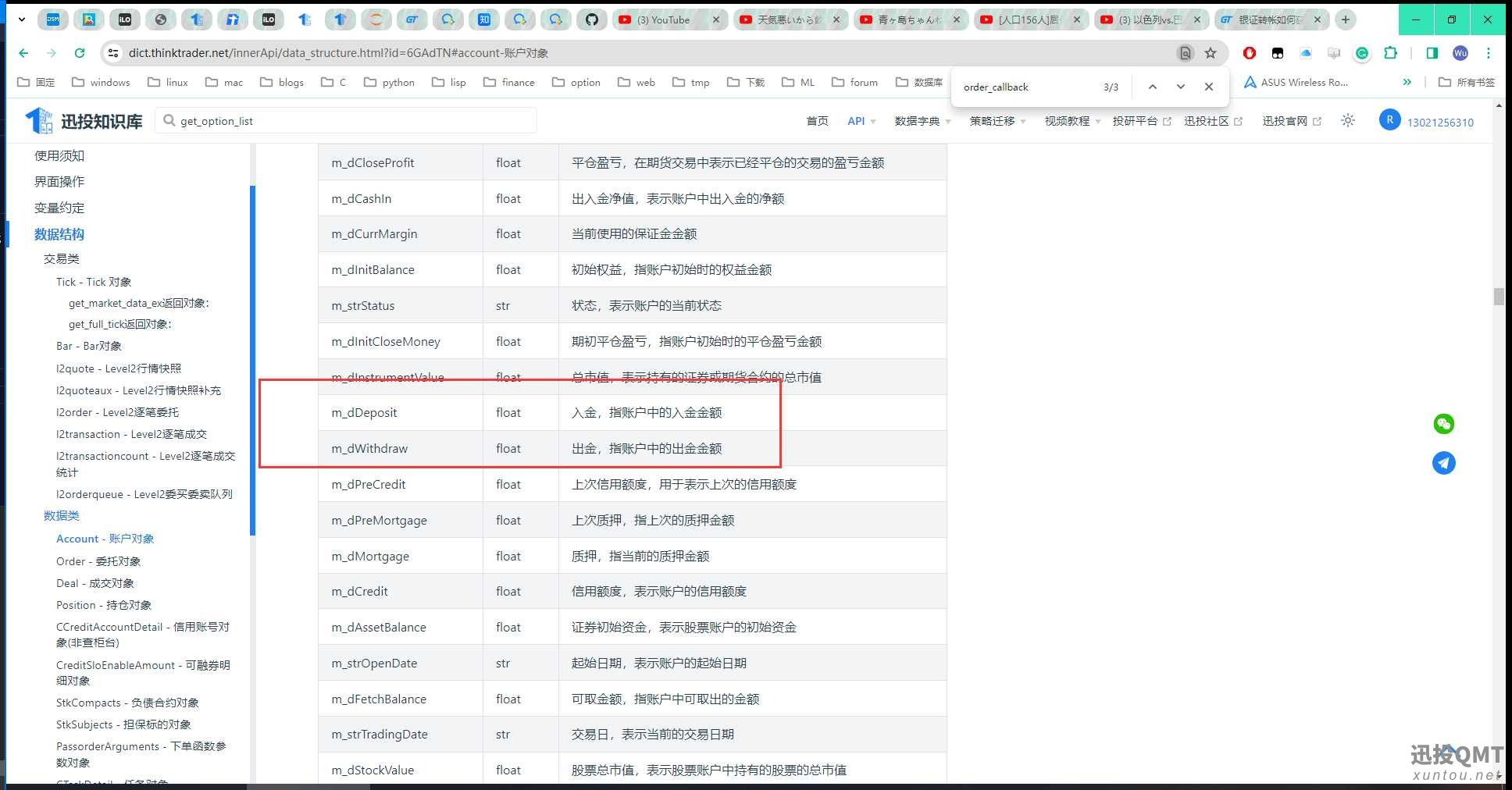Bookmark this page with the star icon
Viewport: 1512px width, 790px height.
pos(1211,53)
